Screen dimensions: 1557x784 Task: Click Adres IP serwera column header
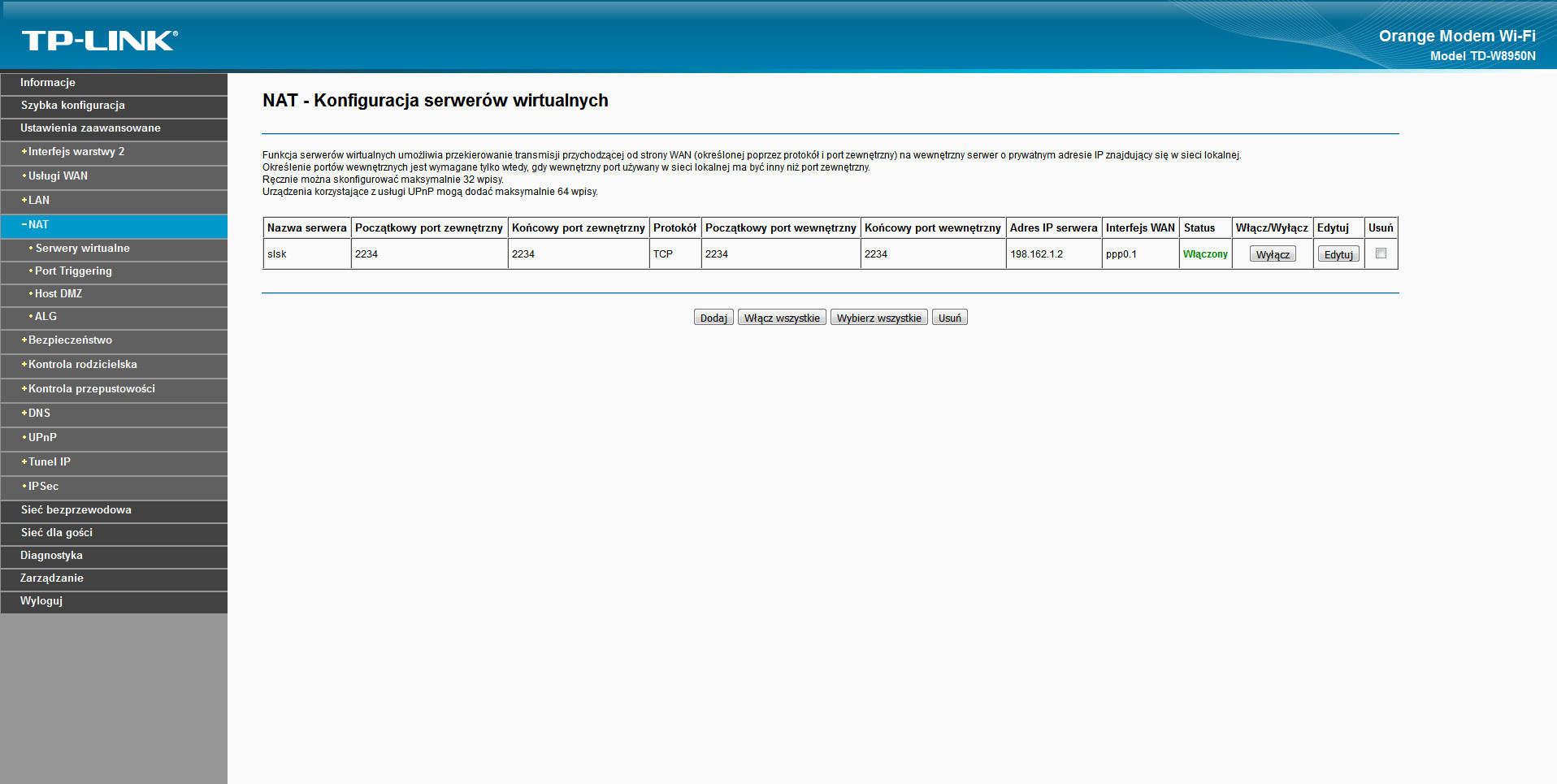tap(1054, 228)
